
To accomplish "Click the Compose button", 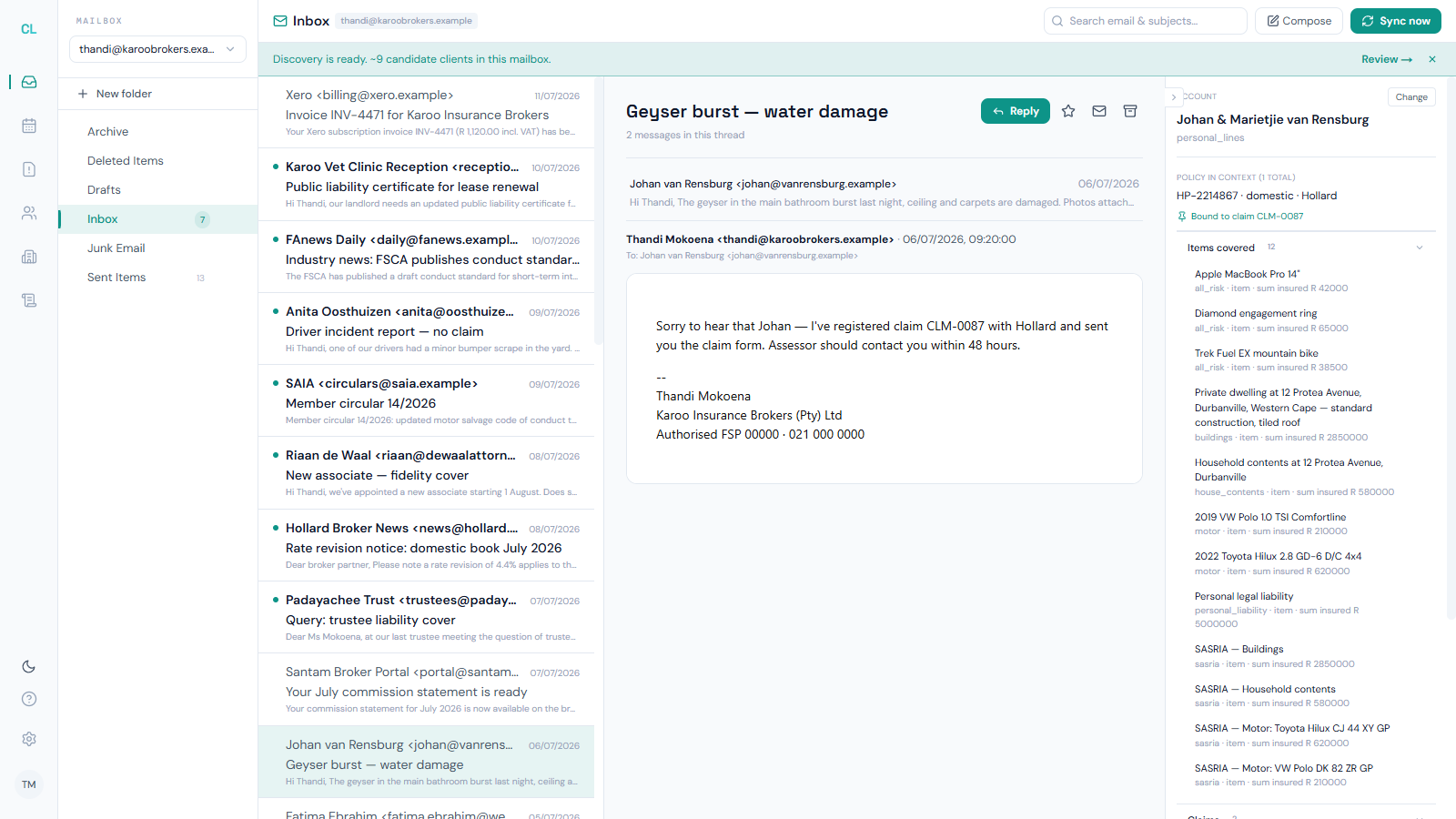I will click(x=1299, y=21).
